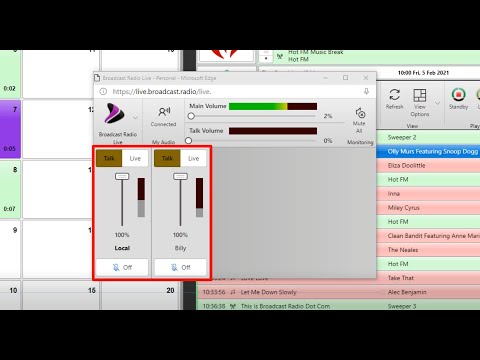The image size is (480, 360).
Task: Adjust the Talk Volume slider handle
Action: coord(188,141)
